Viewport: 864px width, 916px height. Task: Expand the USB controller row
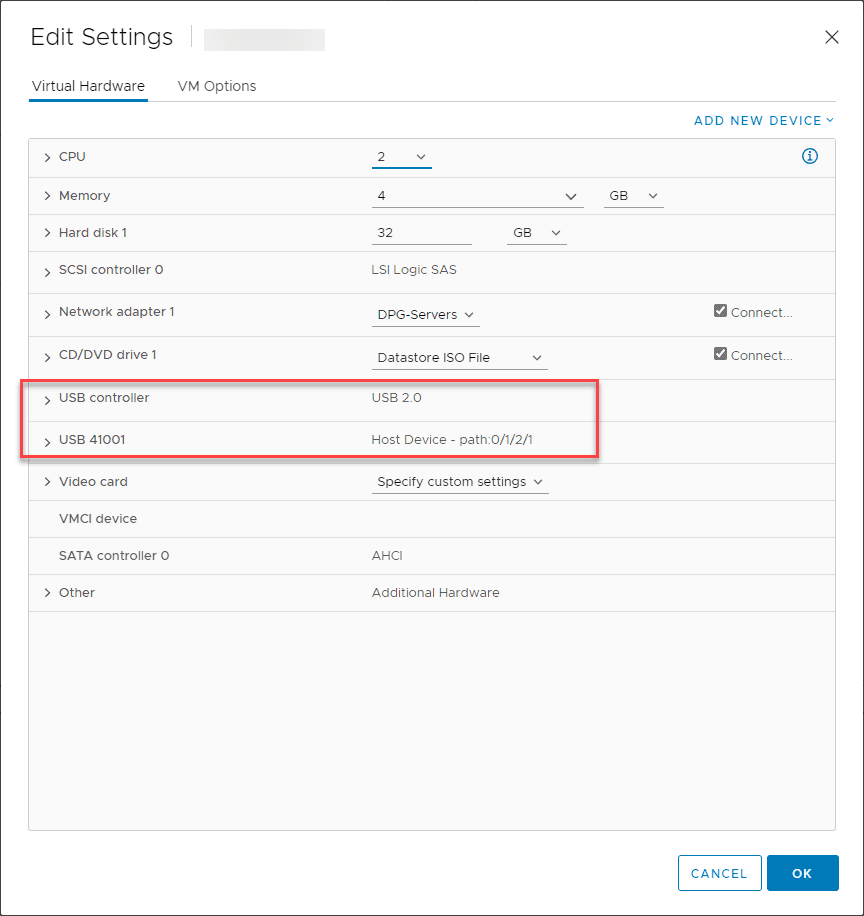pos(47,400)
